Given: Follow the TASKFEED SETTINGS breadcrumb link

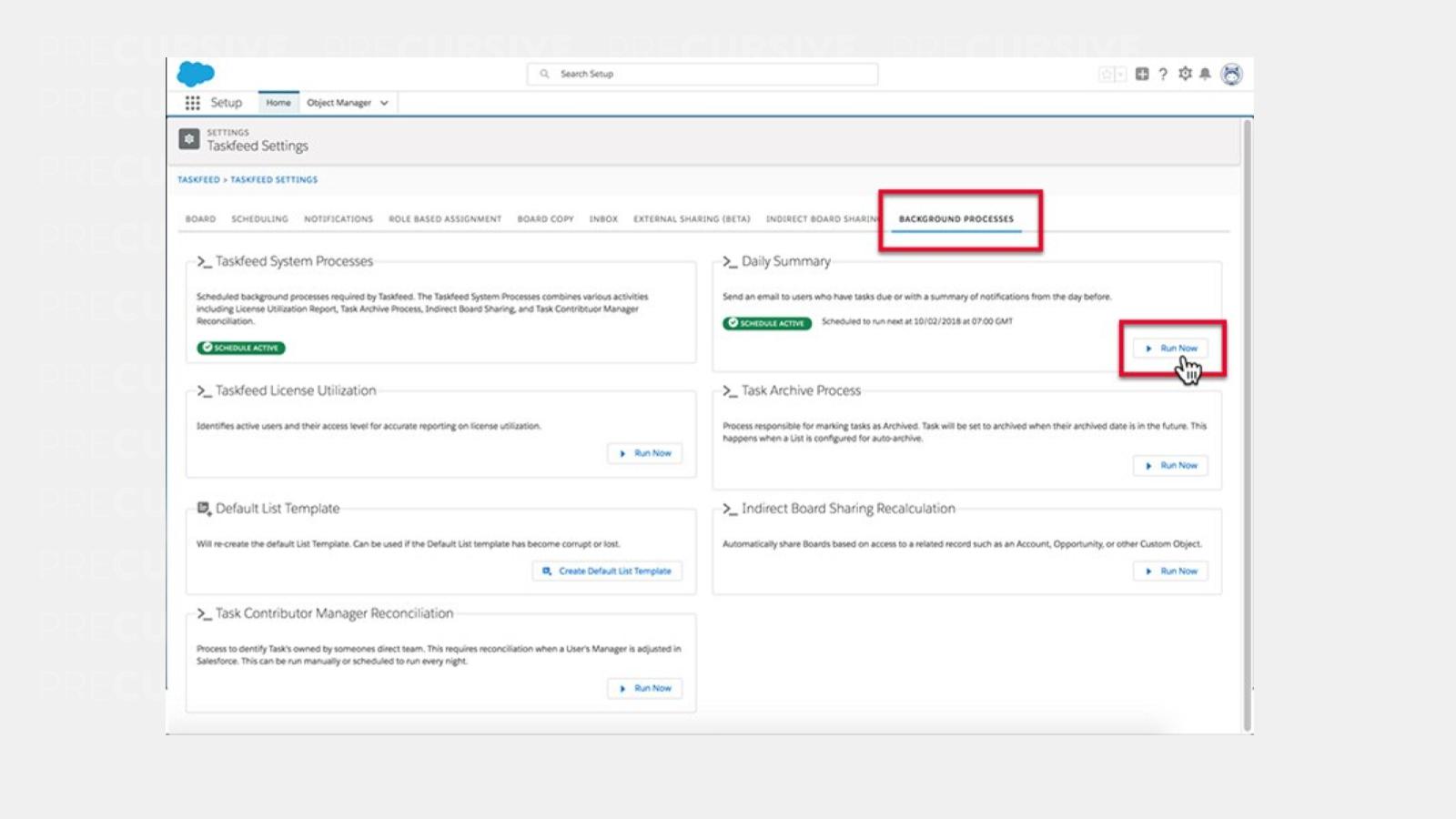Looking at the screenshot, I should 274,180.
